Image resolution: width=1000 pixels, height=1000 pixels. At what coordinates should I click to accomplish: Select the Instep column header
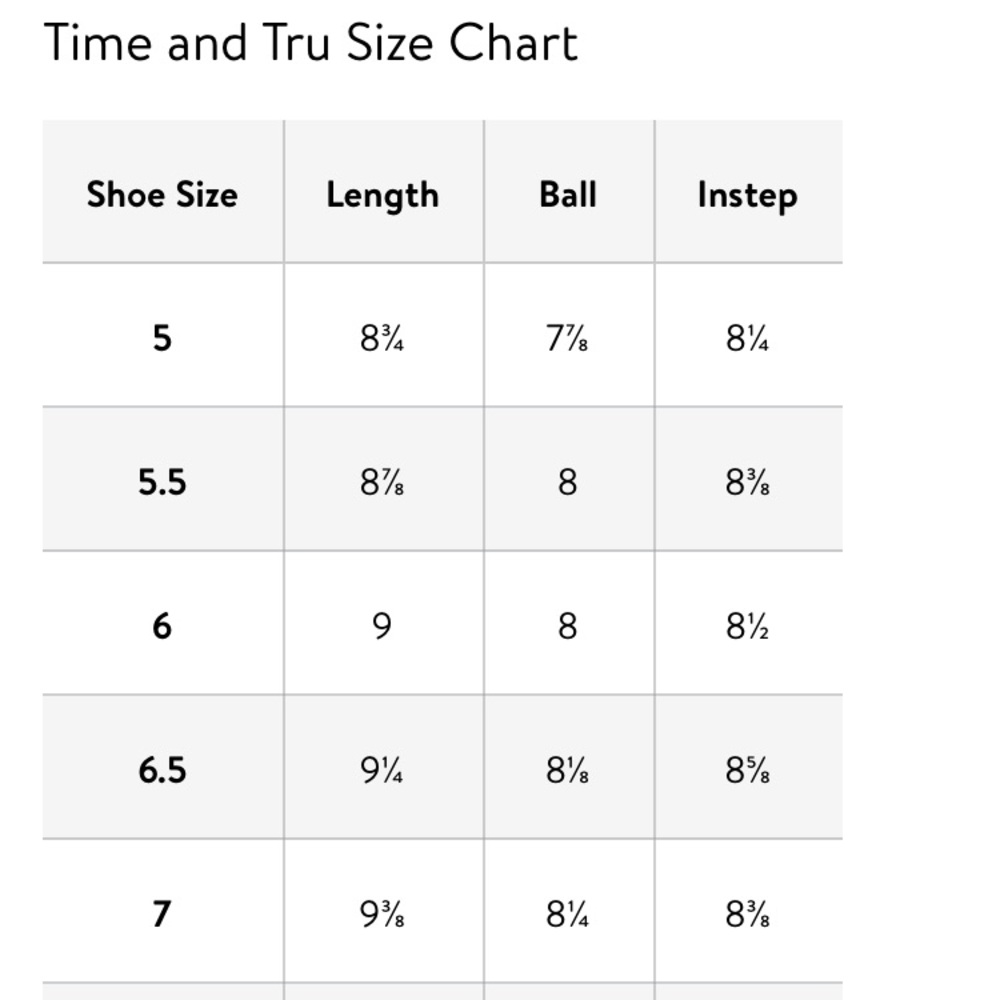[x=747, y=195]
